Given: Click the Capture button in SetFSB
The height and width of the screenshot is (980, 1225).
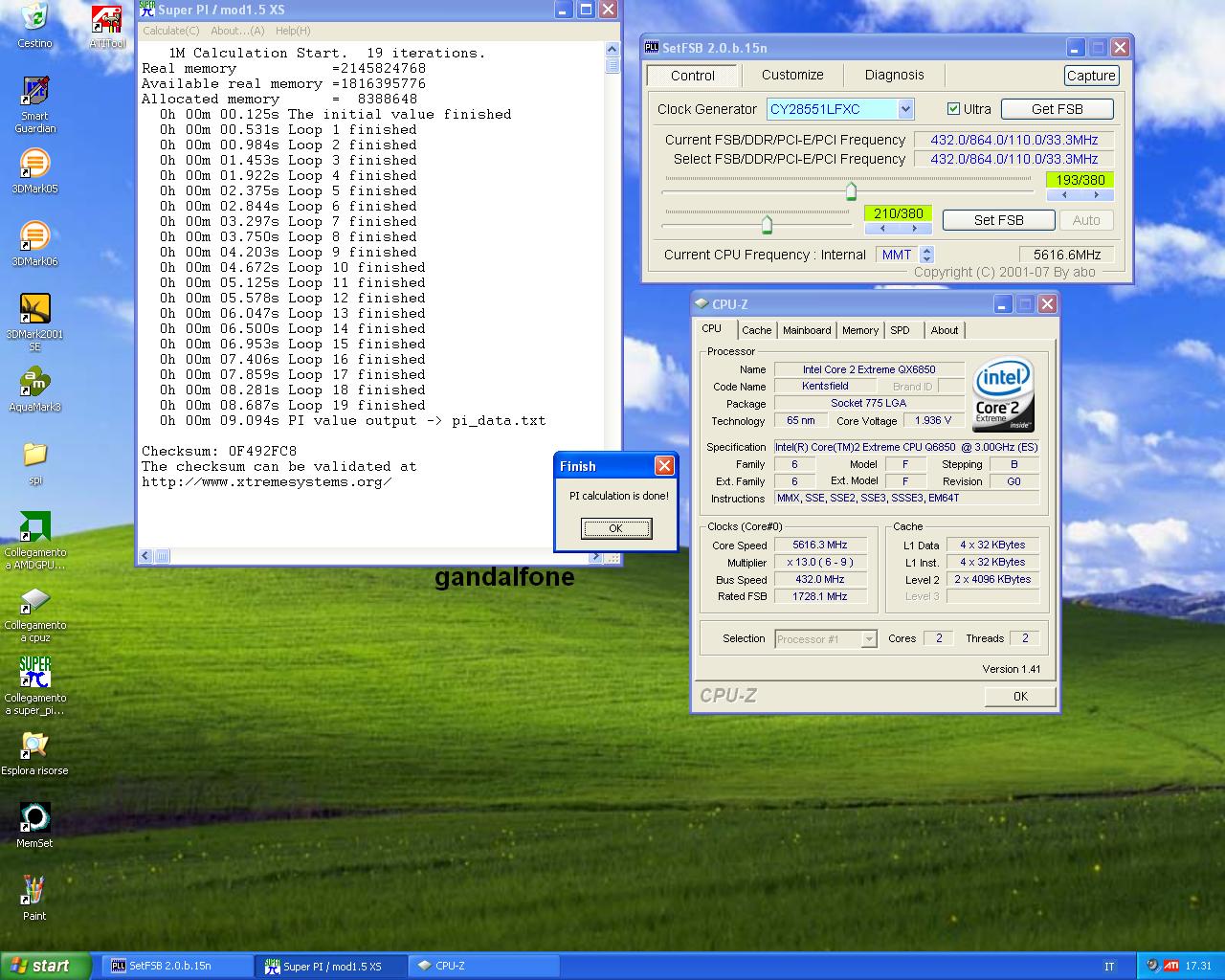Looking at the screenshot, I should (x=1091, y=76).
